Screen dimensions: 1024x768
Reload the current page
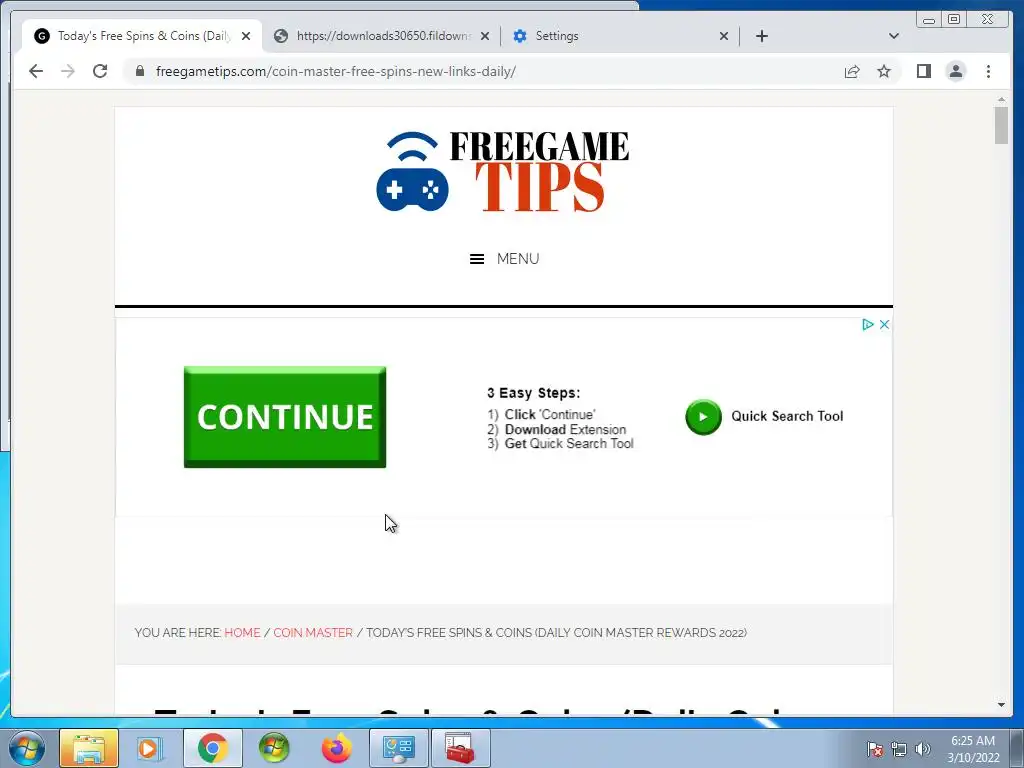tap(100, 71)
